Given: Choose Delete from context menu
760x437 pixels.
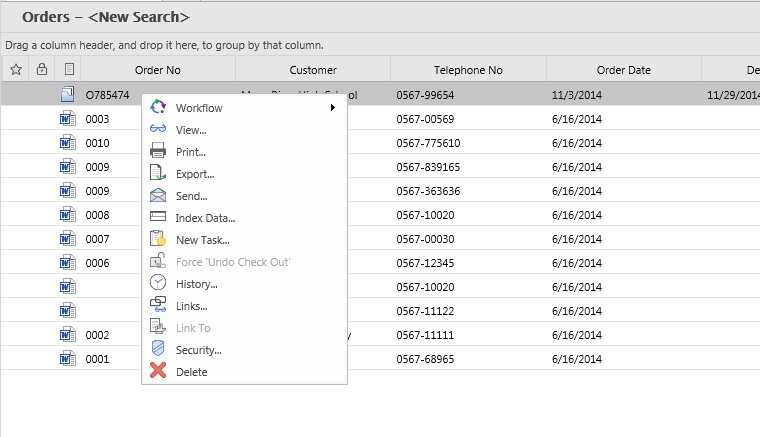Looking at the screenshot, I should 244,372.
